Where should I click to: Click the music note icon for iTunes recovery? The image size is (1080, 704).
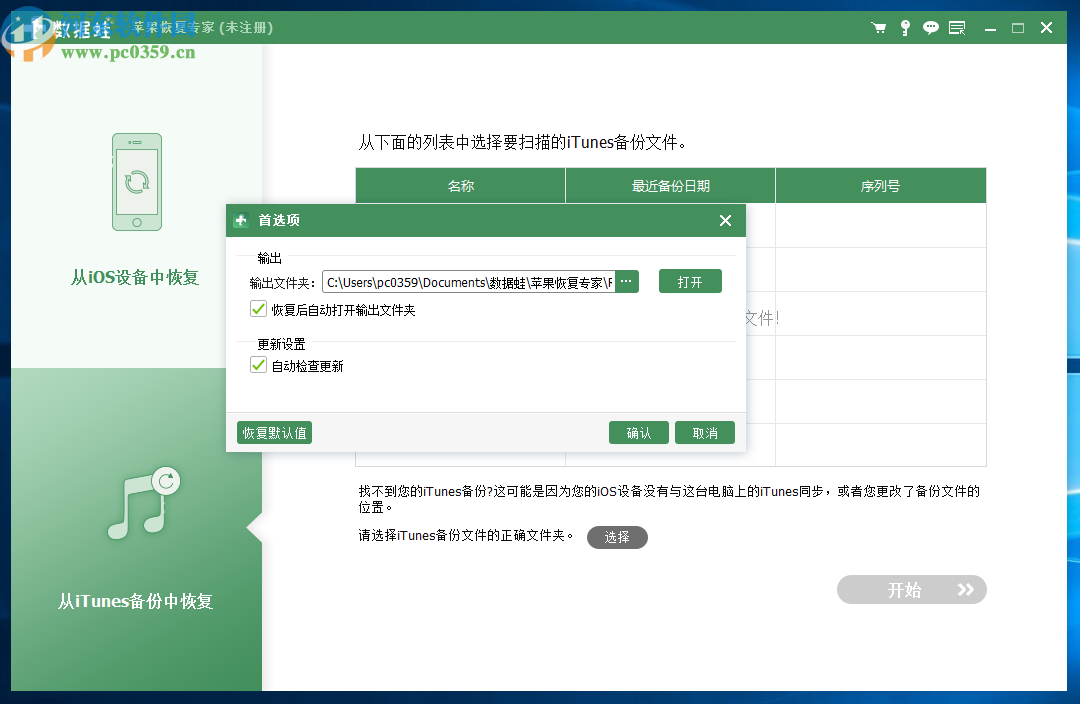point(138,500)
